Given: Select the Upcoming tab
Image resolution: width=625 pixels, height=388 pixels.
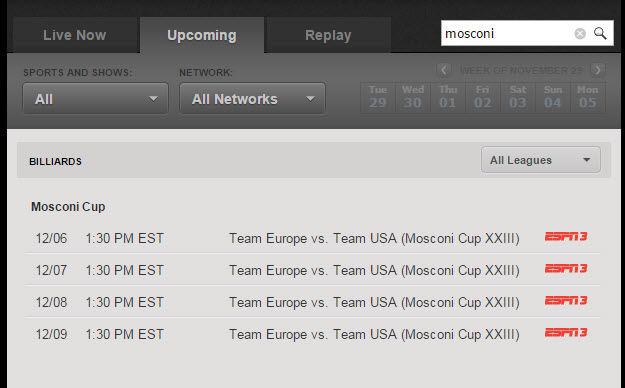Looking at the screenshot, I should [202, 35].
